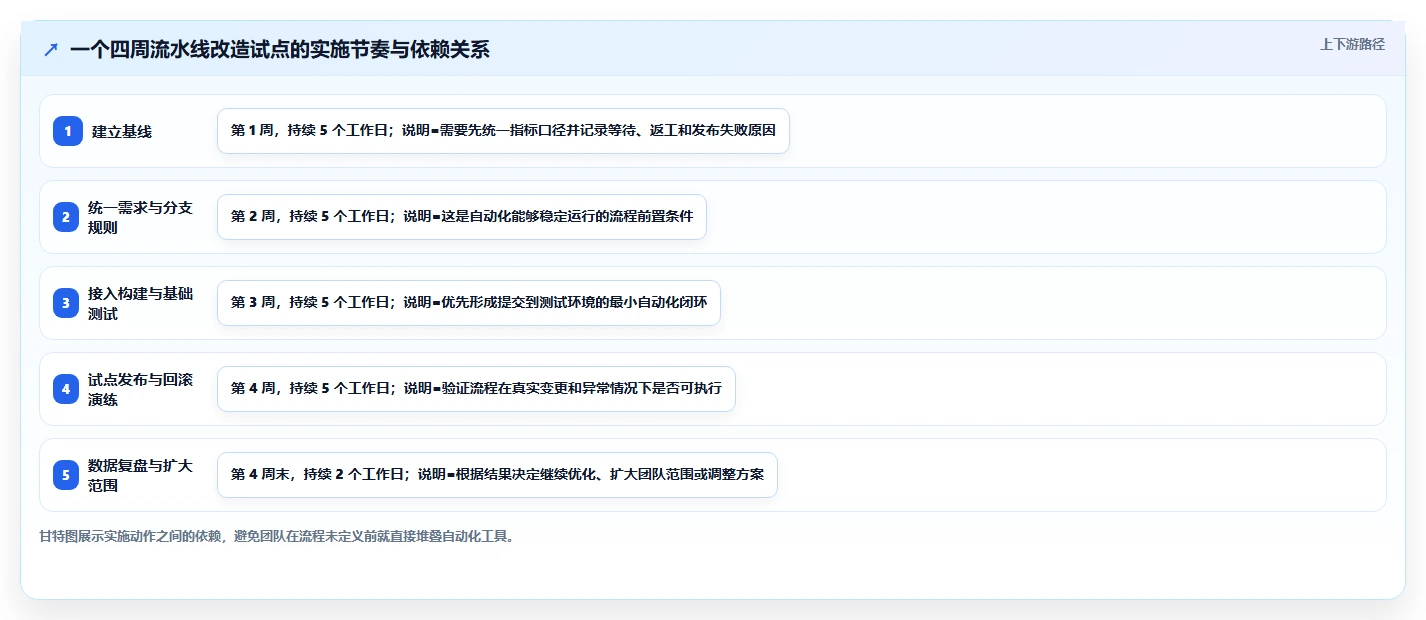Select the title 一个四周流水线改造试点的实施节奏与依赖关系
1426x620 pixels.
tap(280, 50)
